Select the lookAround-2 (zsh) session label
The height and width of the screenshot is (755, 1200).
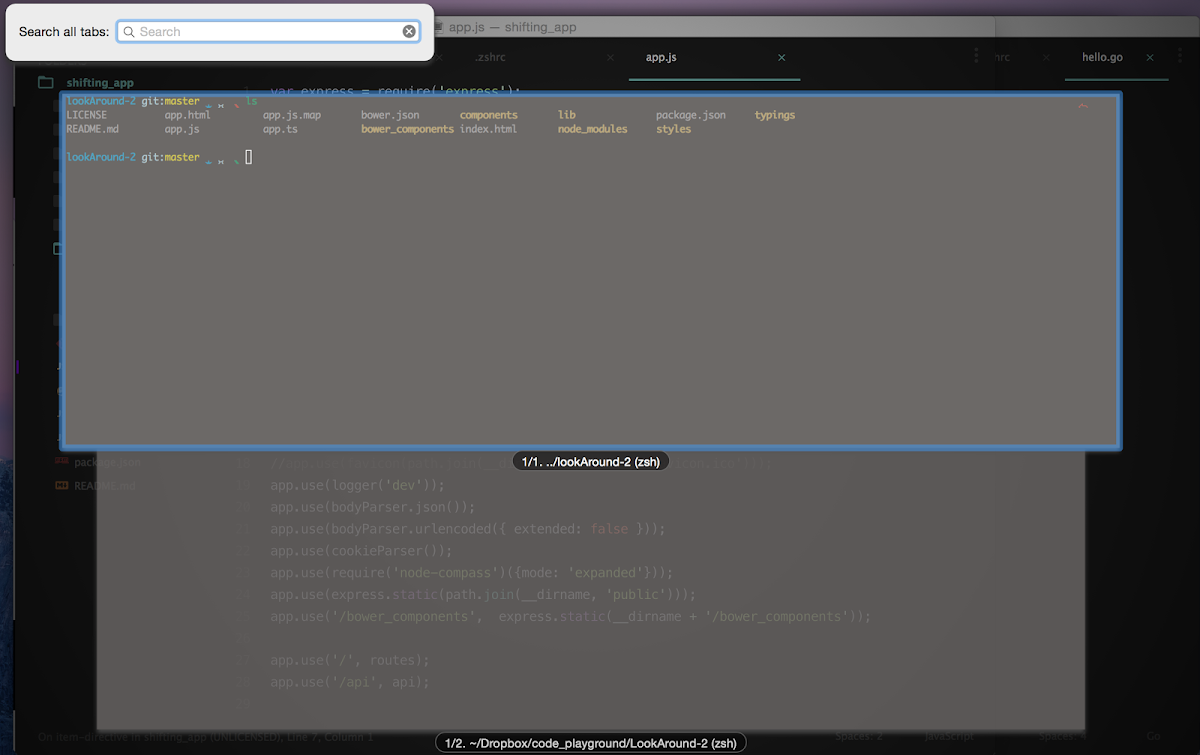pyautogui.click(x=590, y=461)
